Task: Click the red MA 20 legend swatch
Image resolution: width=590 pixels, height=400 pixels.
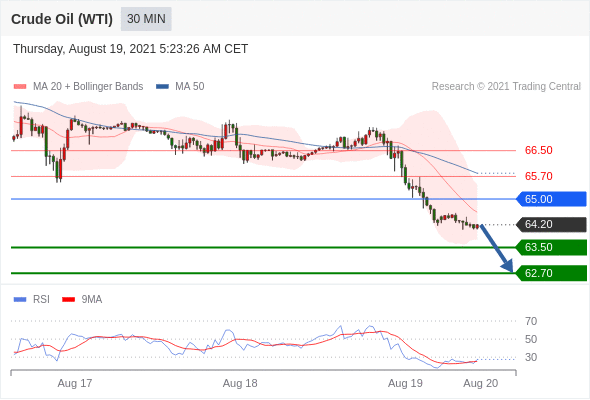Action: tap(20, 87)
